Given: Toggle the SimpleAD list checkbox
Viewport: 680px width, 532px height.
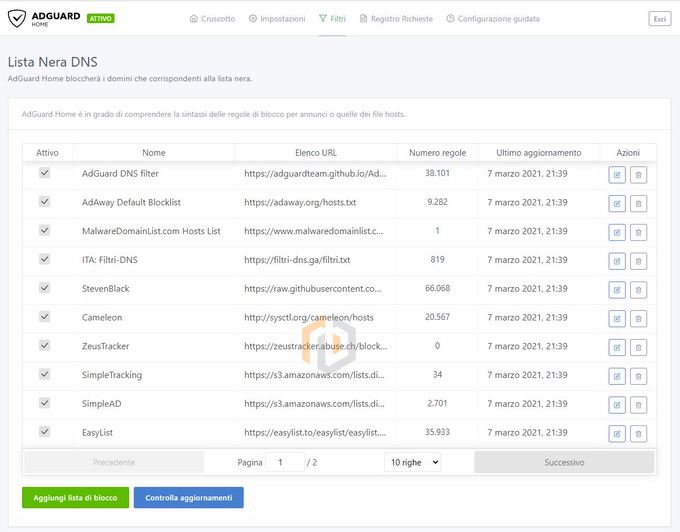Looking at the screenshot, I should pyautogui.click(x=44, y=403).
